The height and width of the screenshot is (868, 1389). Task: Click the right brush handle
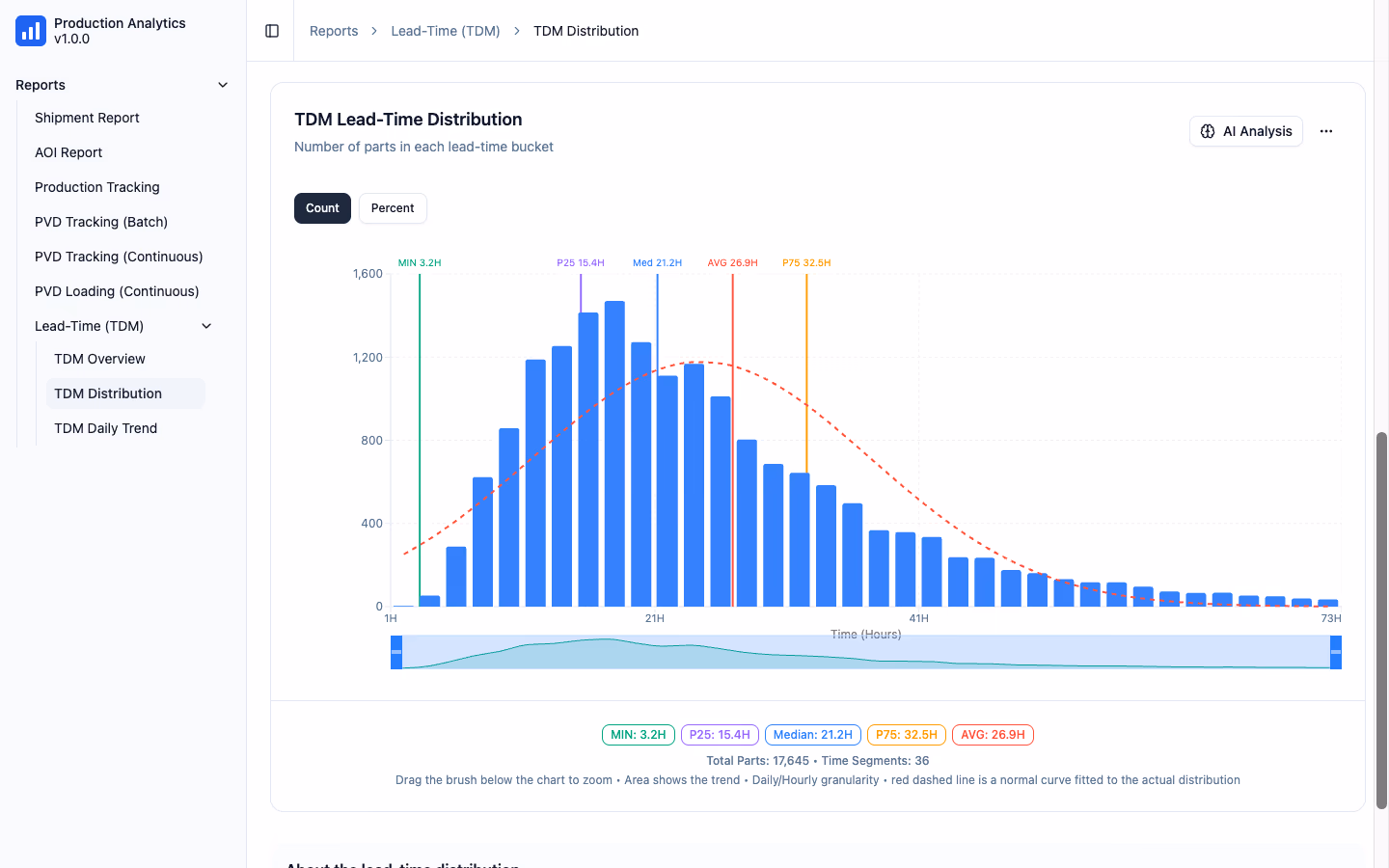pyautogui.click(x=1336, y=652)
